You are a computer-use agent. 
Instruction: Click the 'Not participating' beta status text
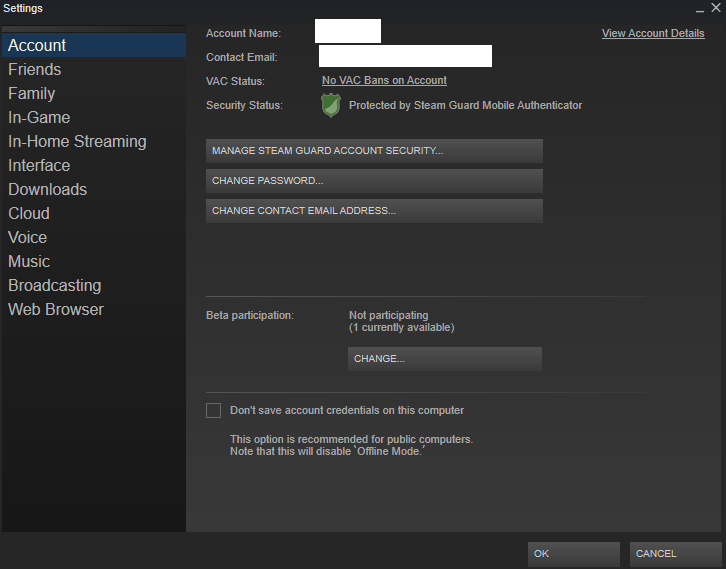coord(388,315)
